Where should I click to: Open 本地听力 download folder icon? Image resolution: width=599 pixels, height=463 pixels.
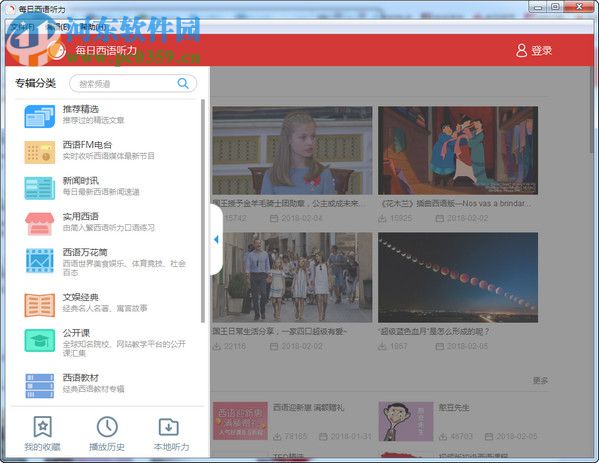(168, 427)
